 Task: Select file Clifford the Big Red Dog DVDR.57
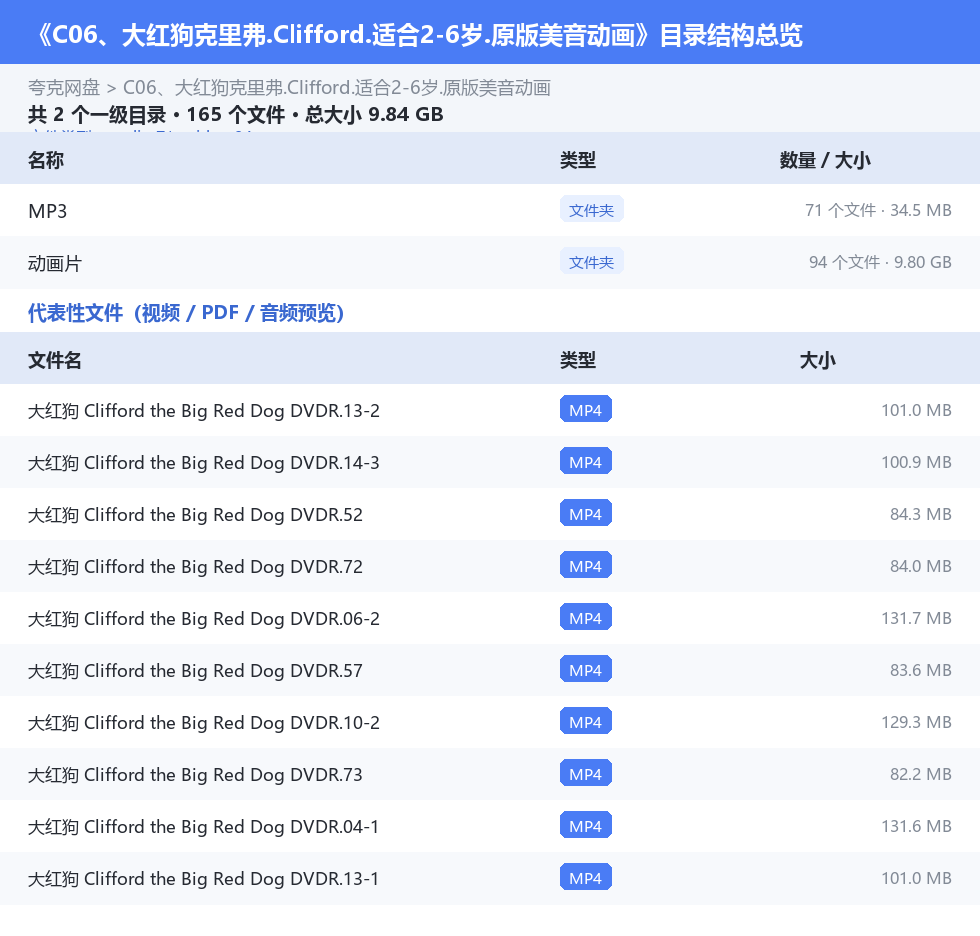pyautogui.click(x=195, y=670)
